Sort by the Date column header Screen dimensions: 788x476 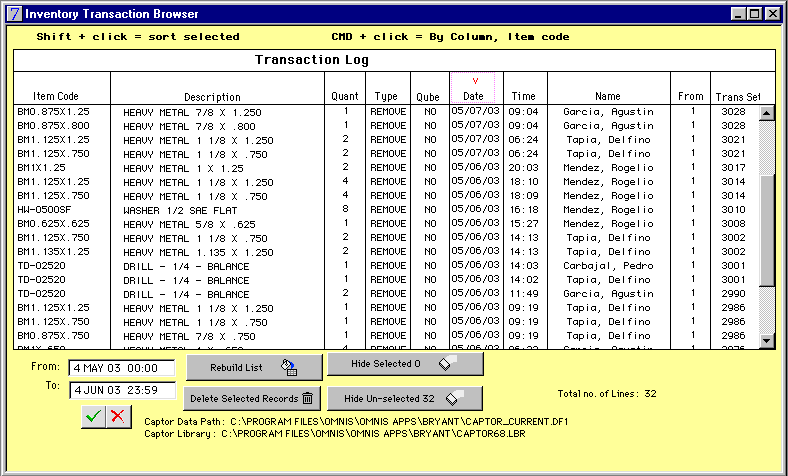474,96
